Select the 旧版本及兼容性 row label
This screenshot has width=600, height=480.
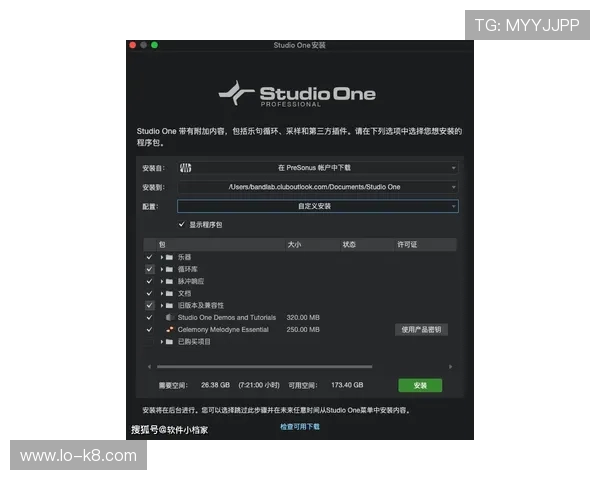click(x=201, y=305)
